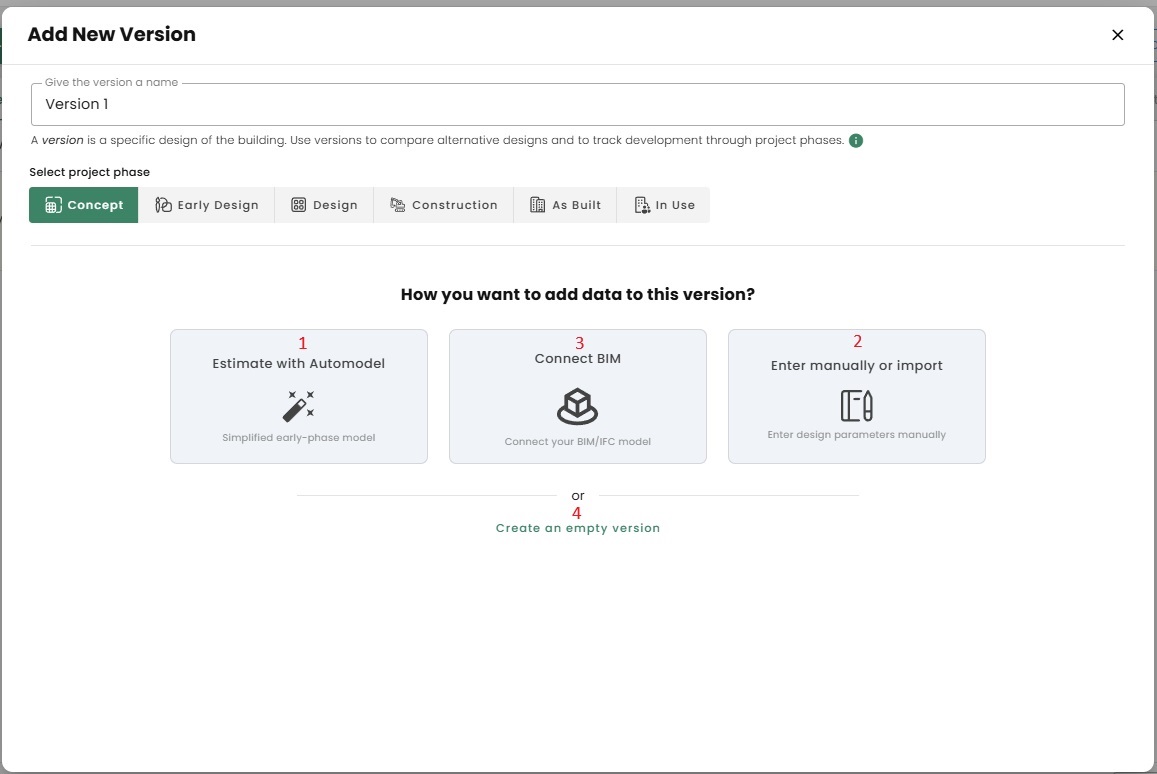Click the 'Connect your BIM/IFC model' card text
Screen dimensions: 1157x774
point(577,442)
